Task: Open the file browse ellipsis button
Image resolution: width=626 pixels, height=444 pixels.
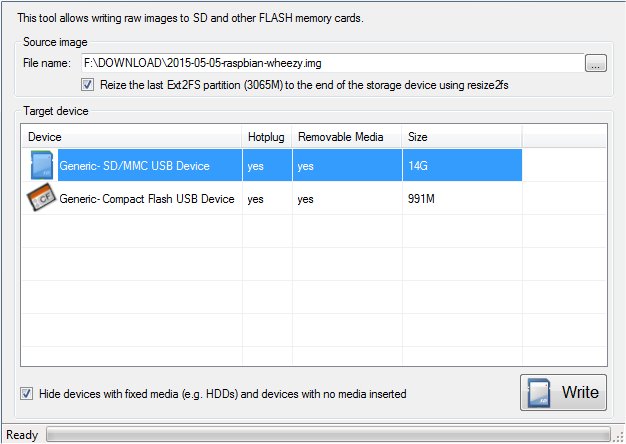Action: (x=596, y=64)
